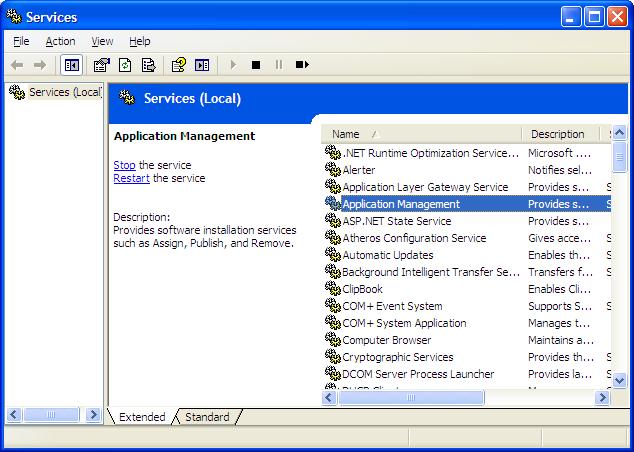Screen dimensions: 634x452
Task: Select Atheros Configuration Service row
Action: 467,238
